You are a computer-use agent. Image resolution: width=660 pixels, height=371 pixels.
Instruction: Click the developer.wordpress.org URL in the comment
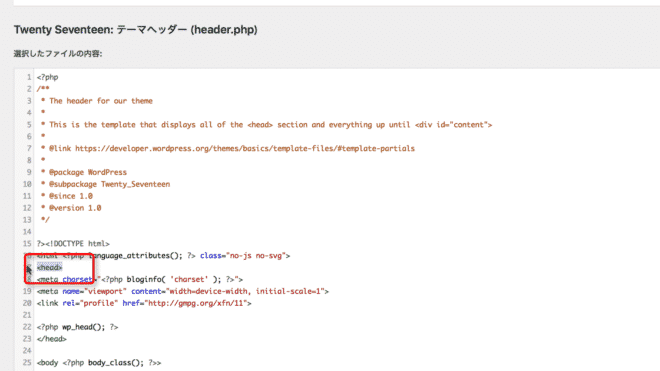click(245, 148)
